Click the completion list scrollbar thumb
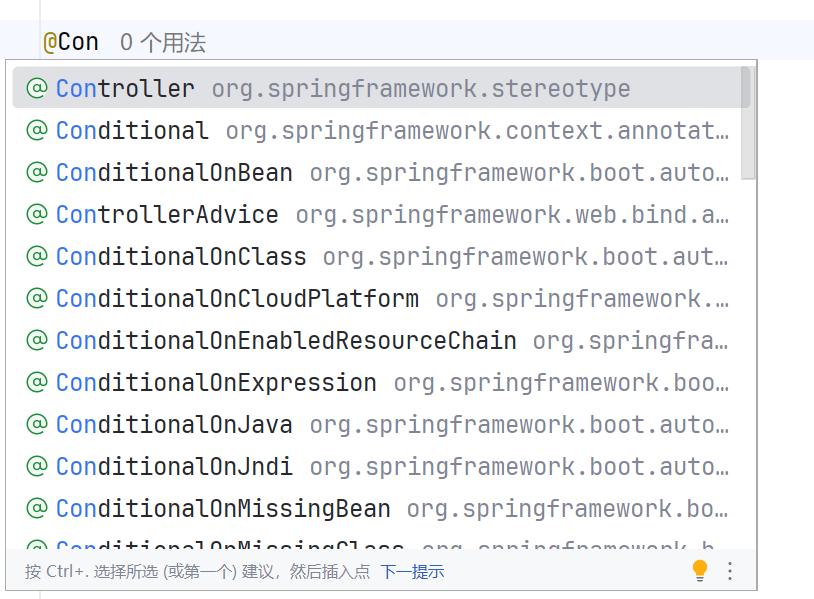 [x=748, y=122]
